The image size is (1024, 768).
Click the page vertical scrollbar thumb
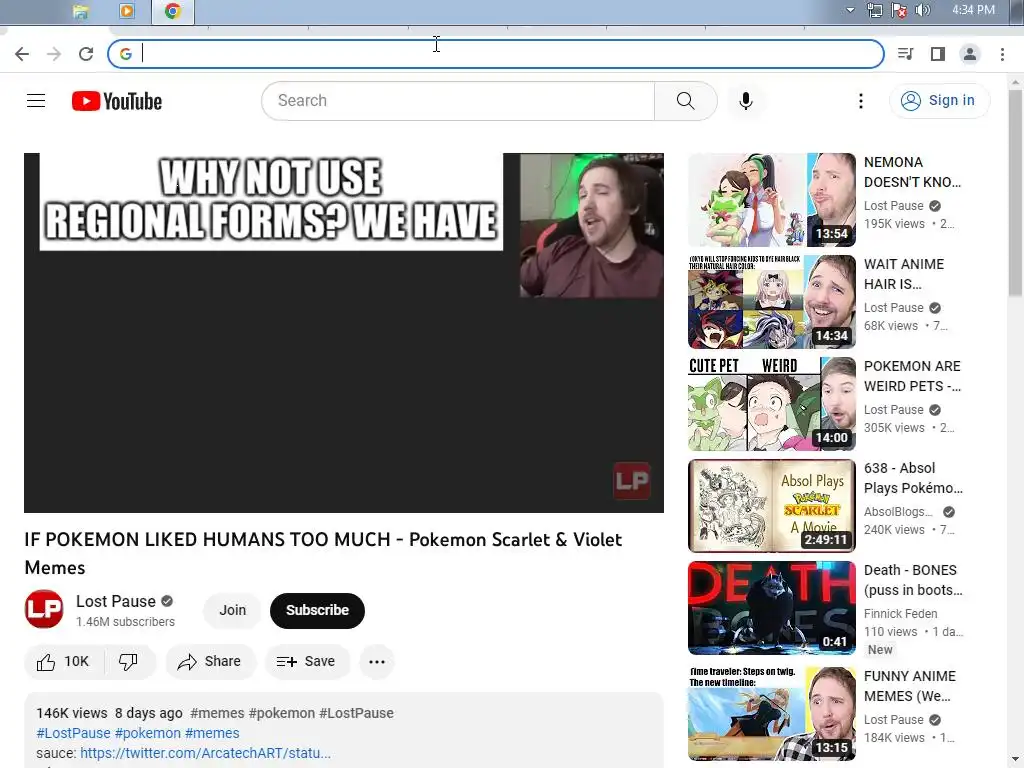pos(1015,192)
